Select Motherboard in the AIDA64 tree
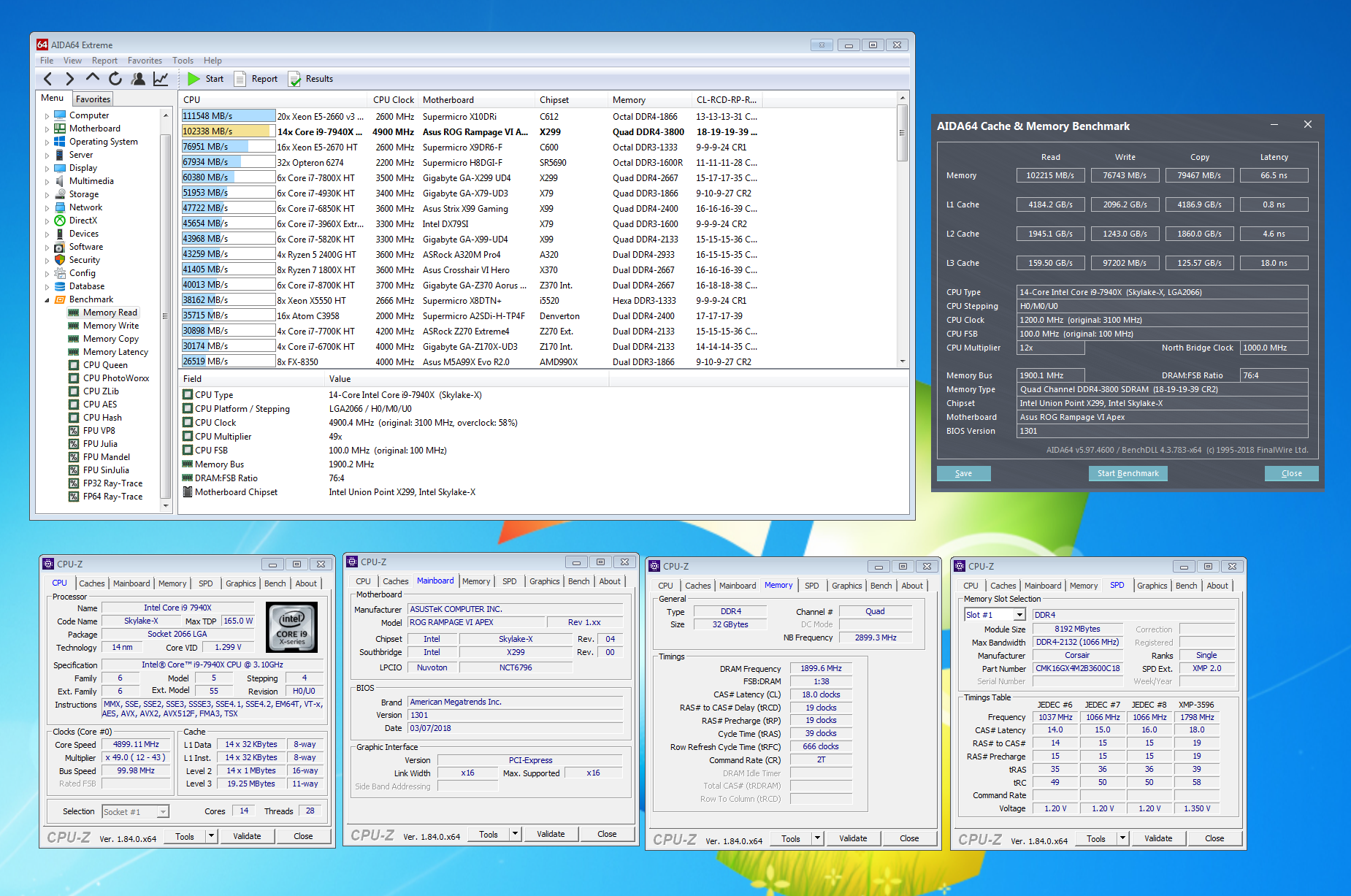 pyautogui.click(x=95, y=129)
